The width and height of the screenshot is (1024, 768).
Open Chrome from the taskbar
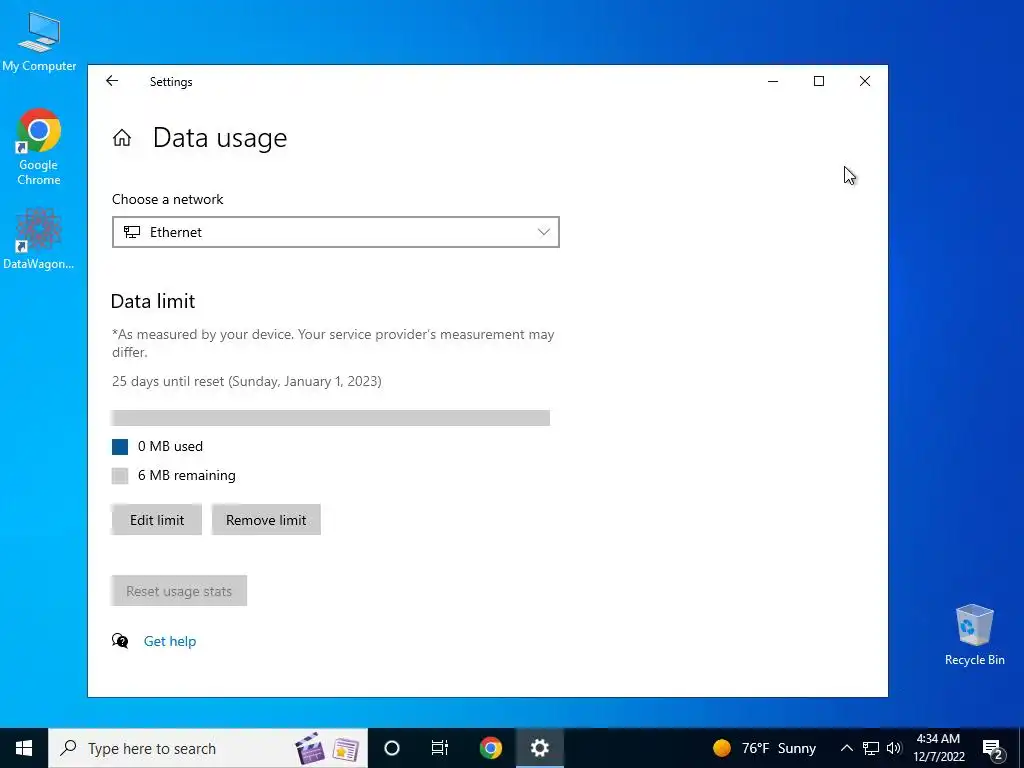(x=490, y=748)
